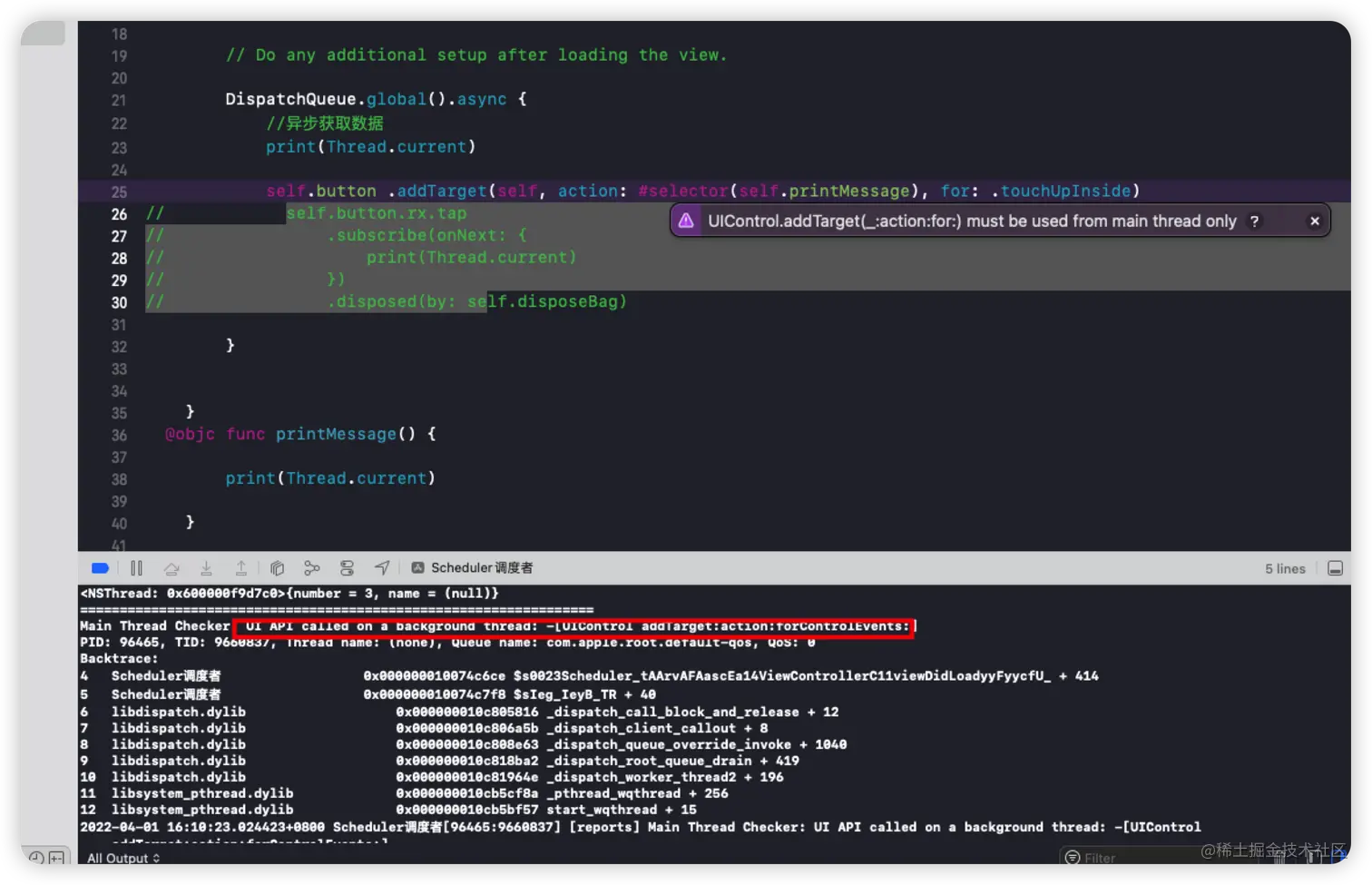Open the Environment Overrides control
This screenshot has height=885, width=1372.
[347, 568]
